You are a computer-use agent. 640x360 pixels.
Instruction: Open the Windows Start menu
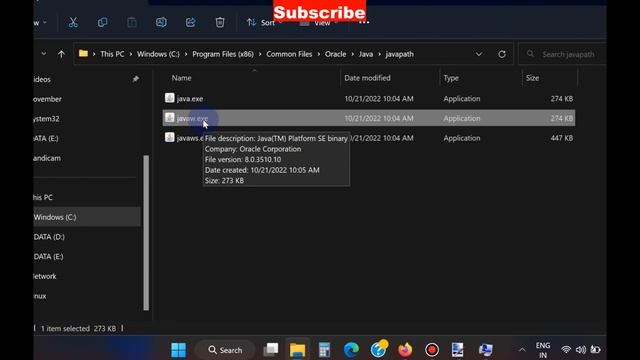point(178,350)
